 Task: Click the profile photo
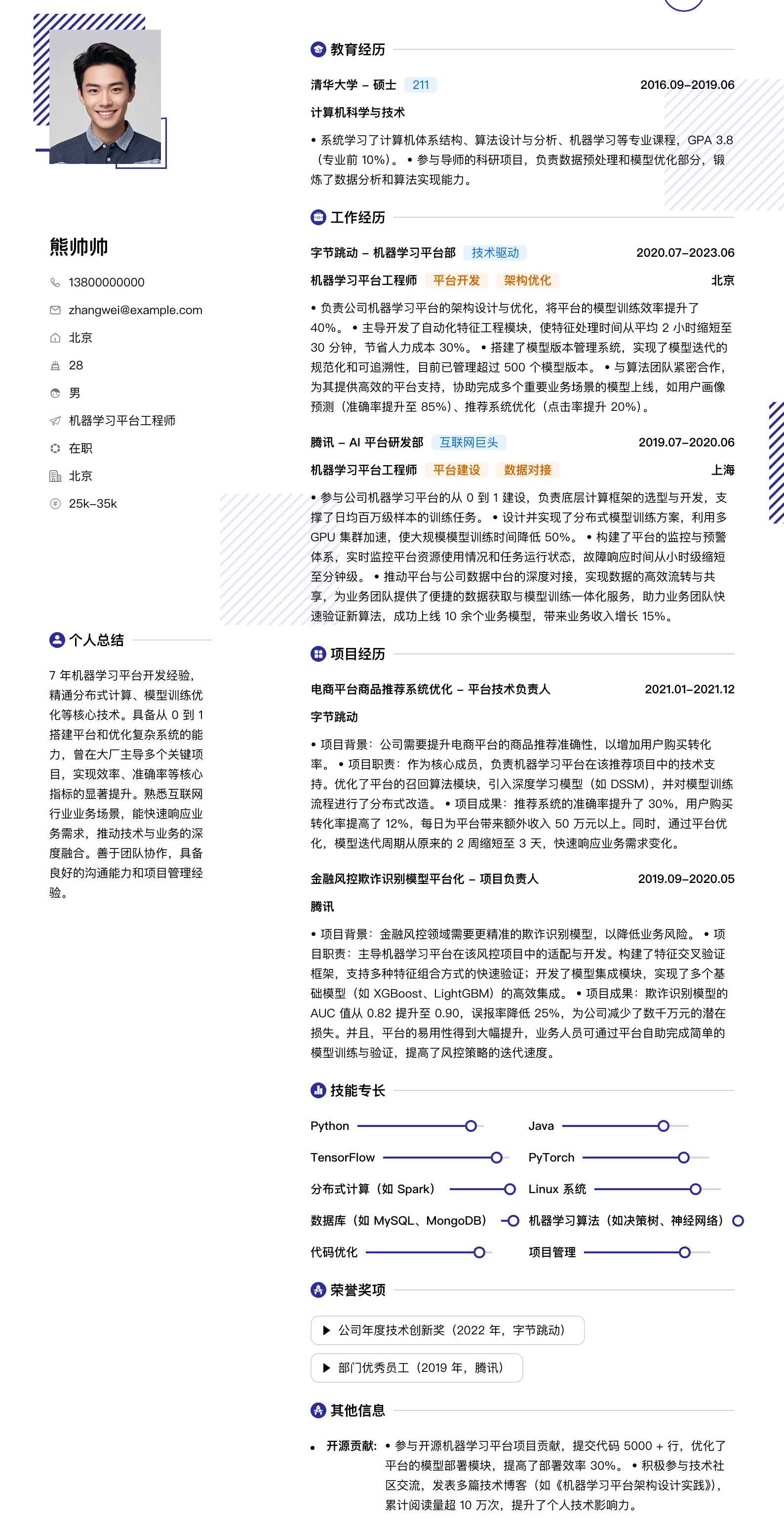tap(105, 96)
